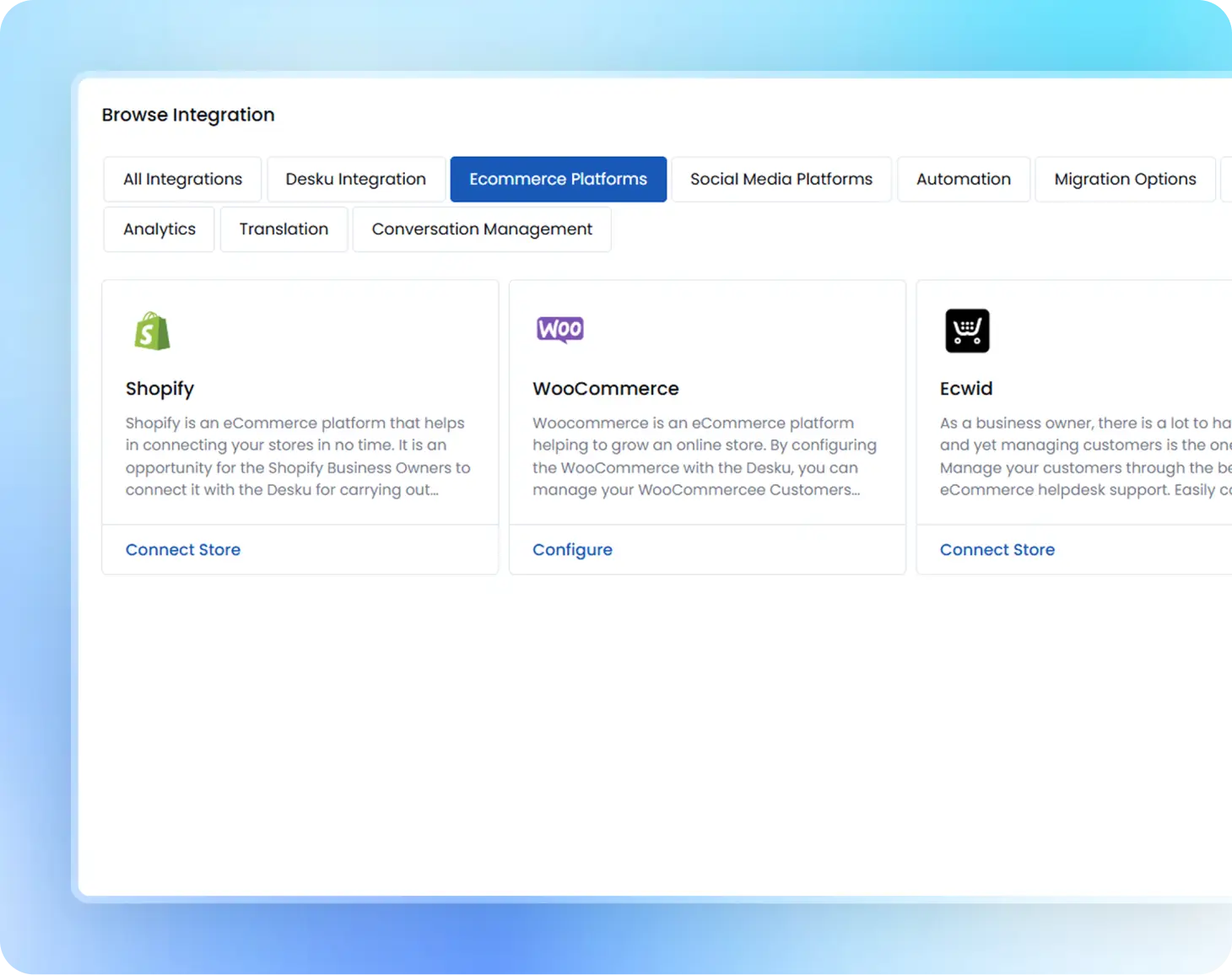Click the Ecwid card title
The height and width of the screenshot is (975, 1232).
click(966, 389)
